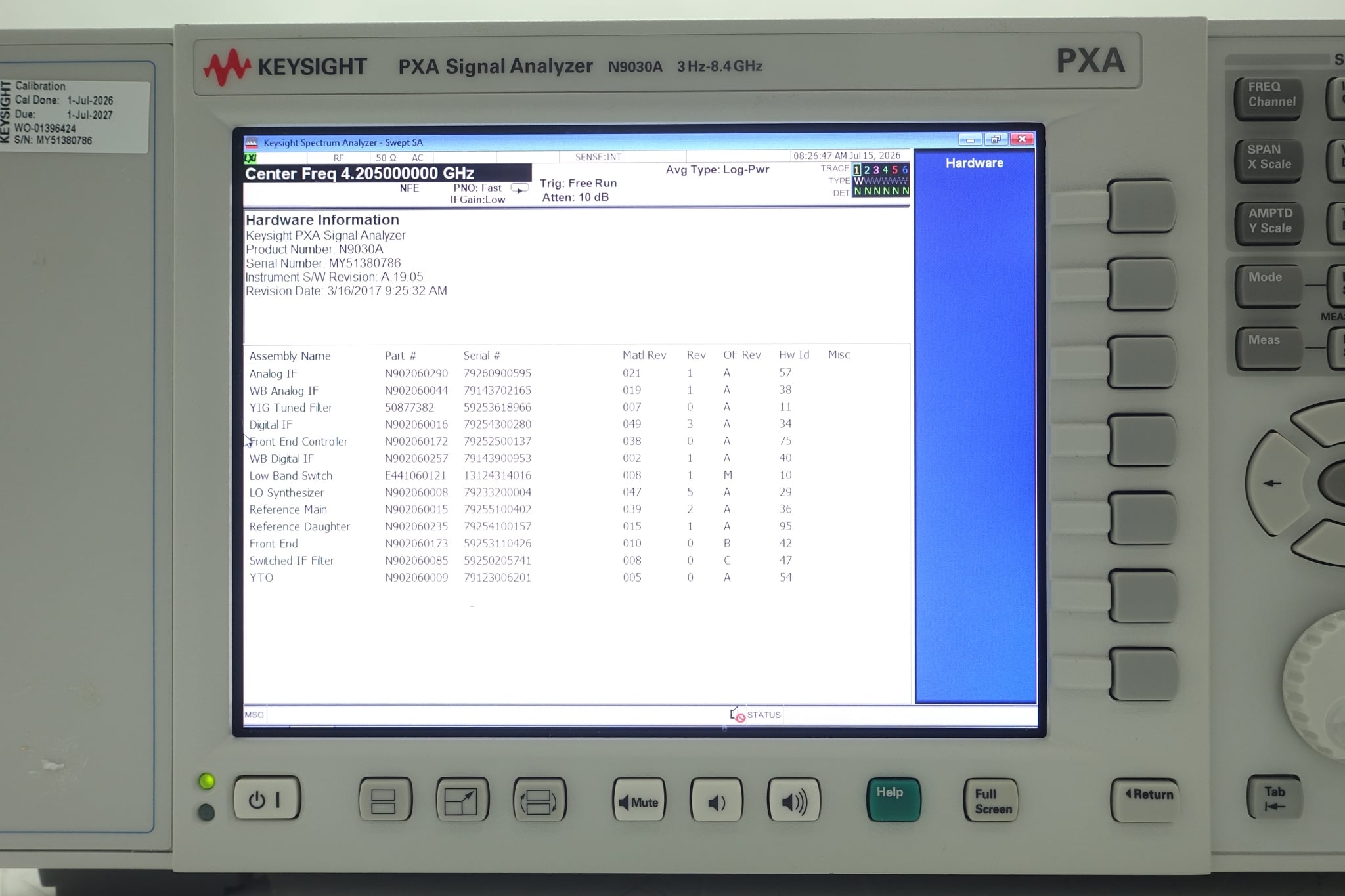
Task: Click the Keysight Spectrum Analyzer title icon
Action: (251, 142)
